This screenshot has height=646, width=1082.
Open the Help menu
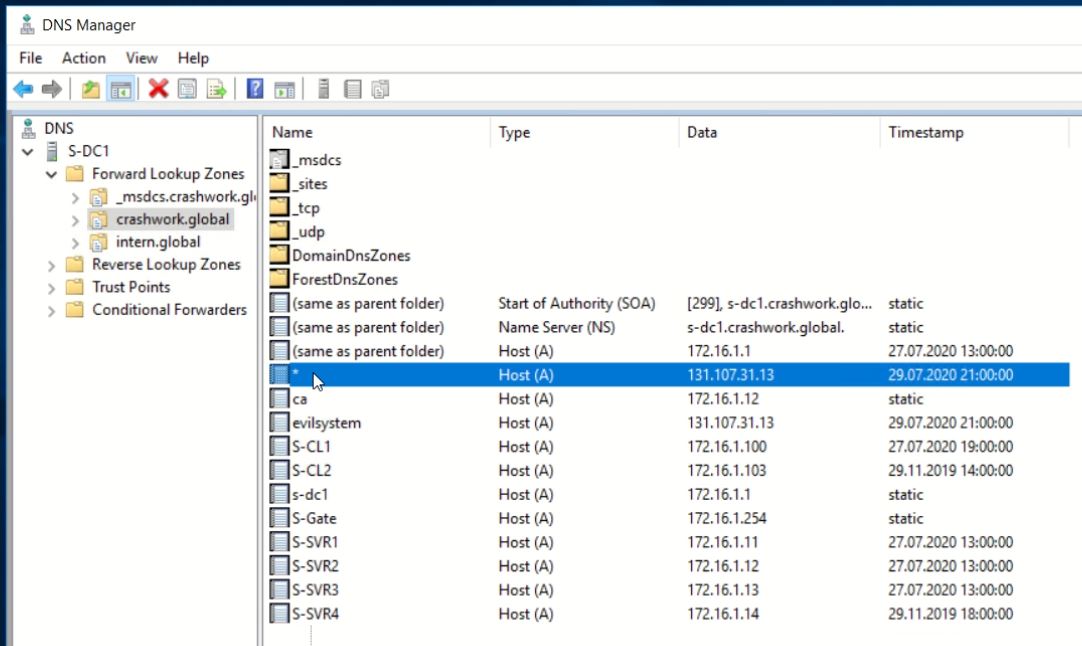[x=193, y=58]
